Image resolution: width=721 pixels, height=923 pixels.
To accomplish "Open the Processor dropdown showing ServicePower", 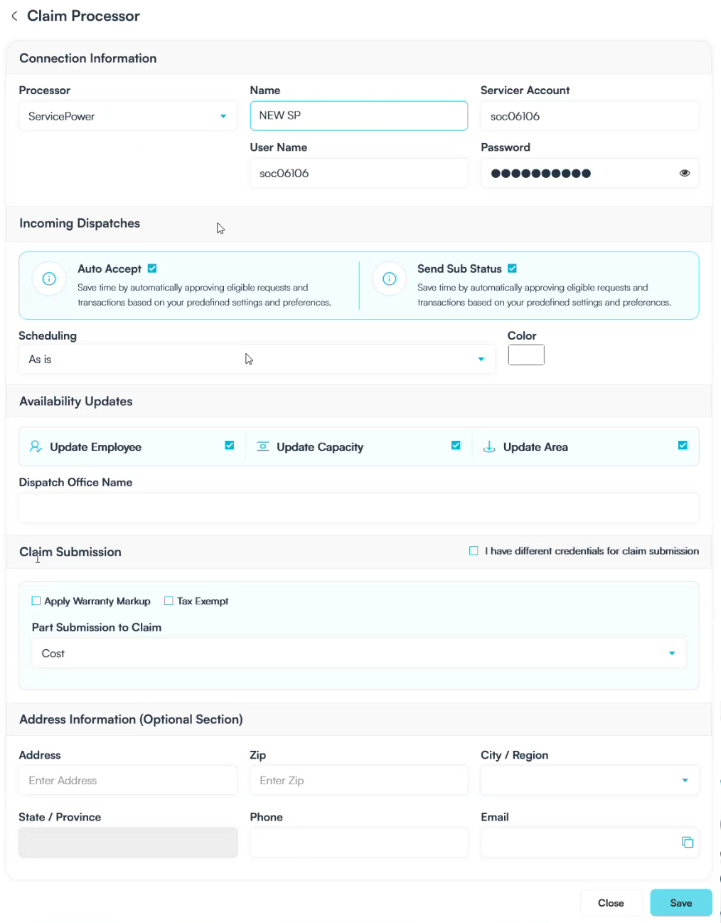I will click(x=128, y=116).
